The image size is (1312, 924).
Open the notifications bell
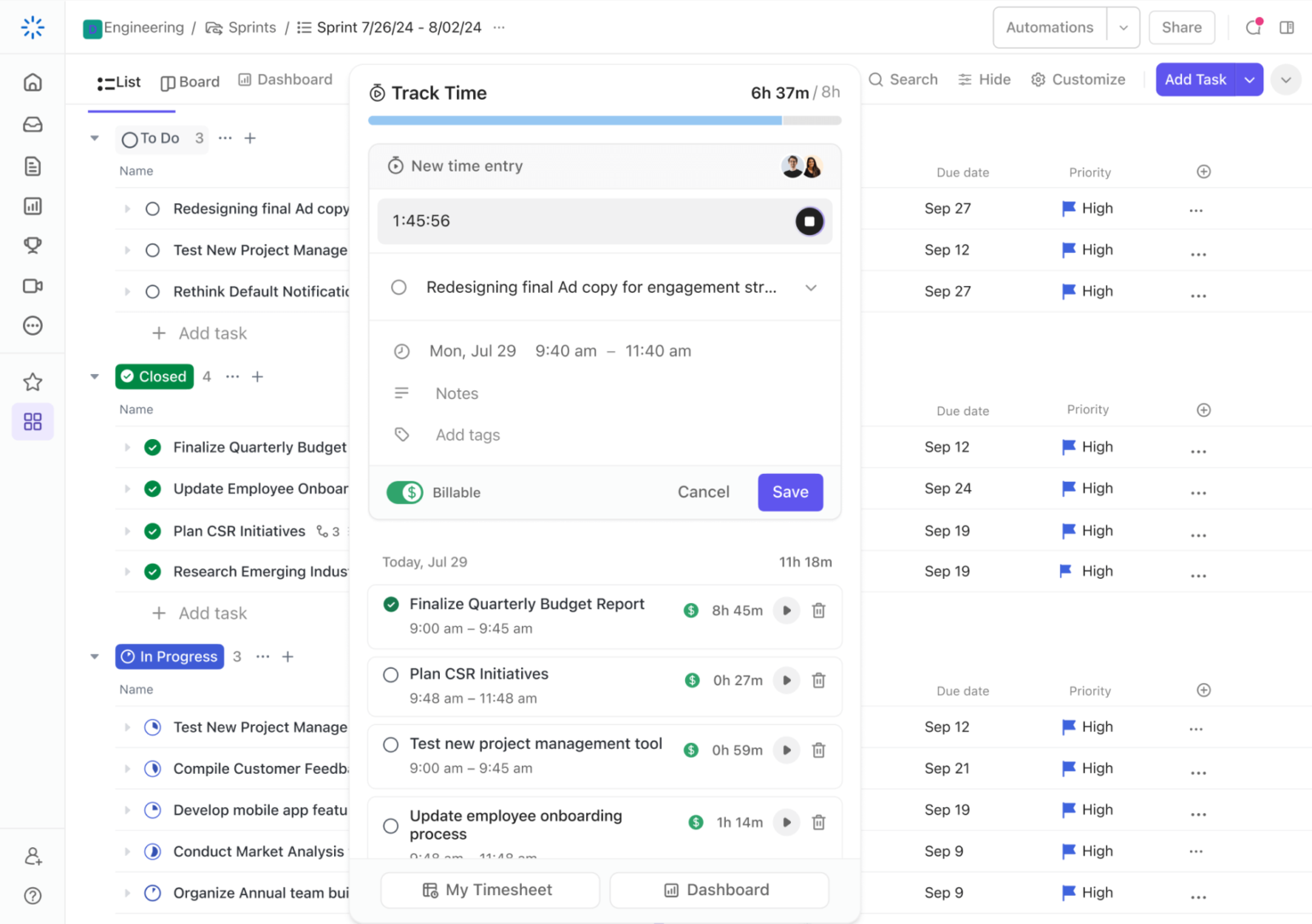[x=1252, y=26]
